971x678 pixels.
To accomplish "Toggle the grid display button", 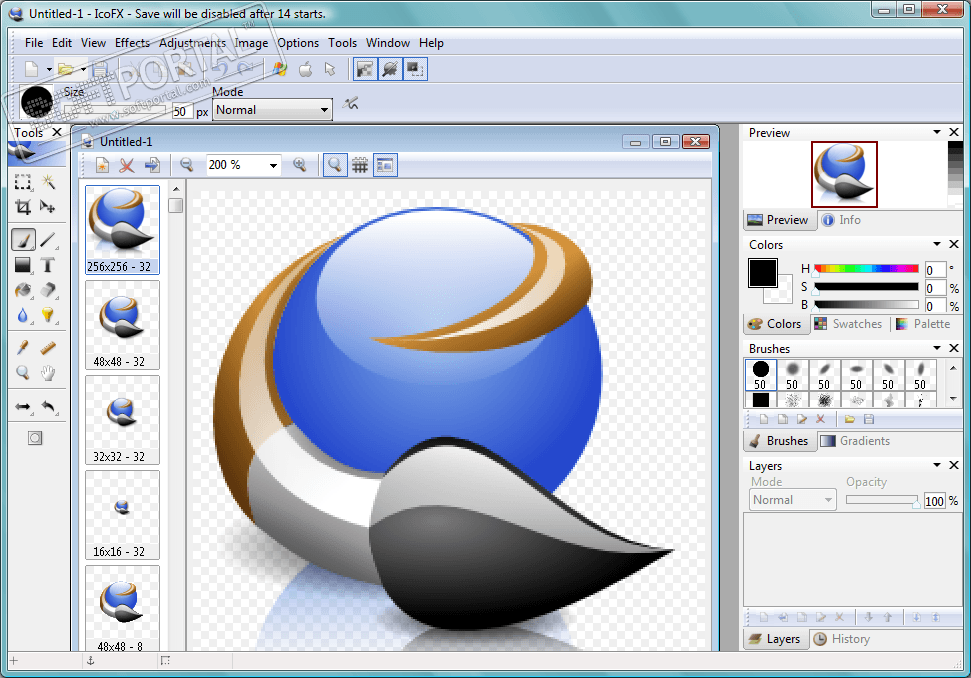I will [x=360, y=165].
